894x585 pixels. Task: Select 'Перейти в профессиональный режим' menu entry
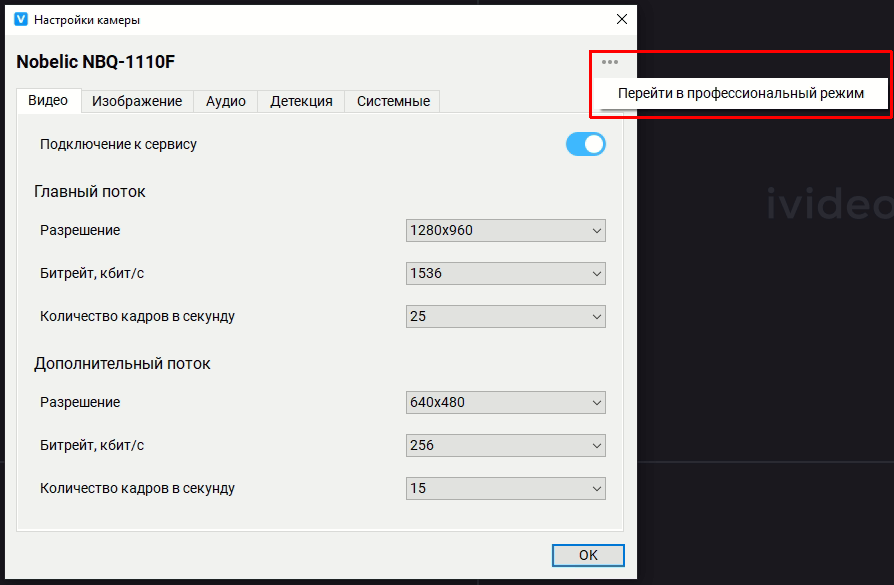click(741, 93)
